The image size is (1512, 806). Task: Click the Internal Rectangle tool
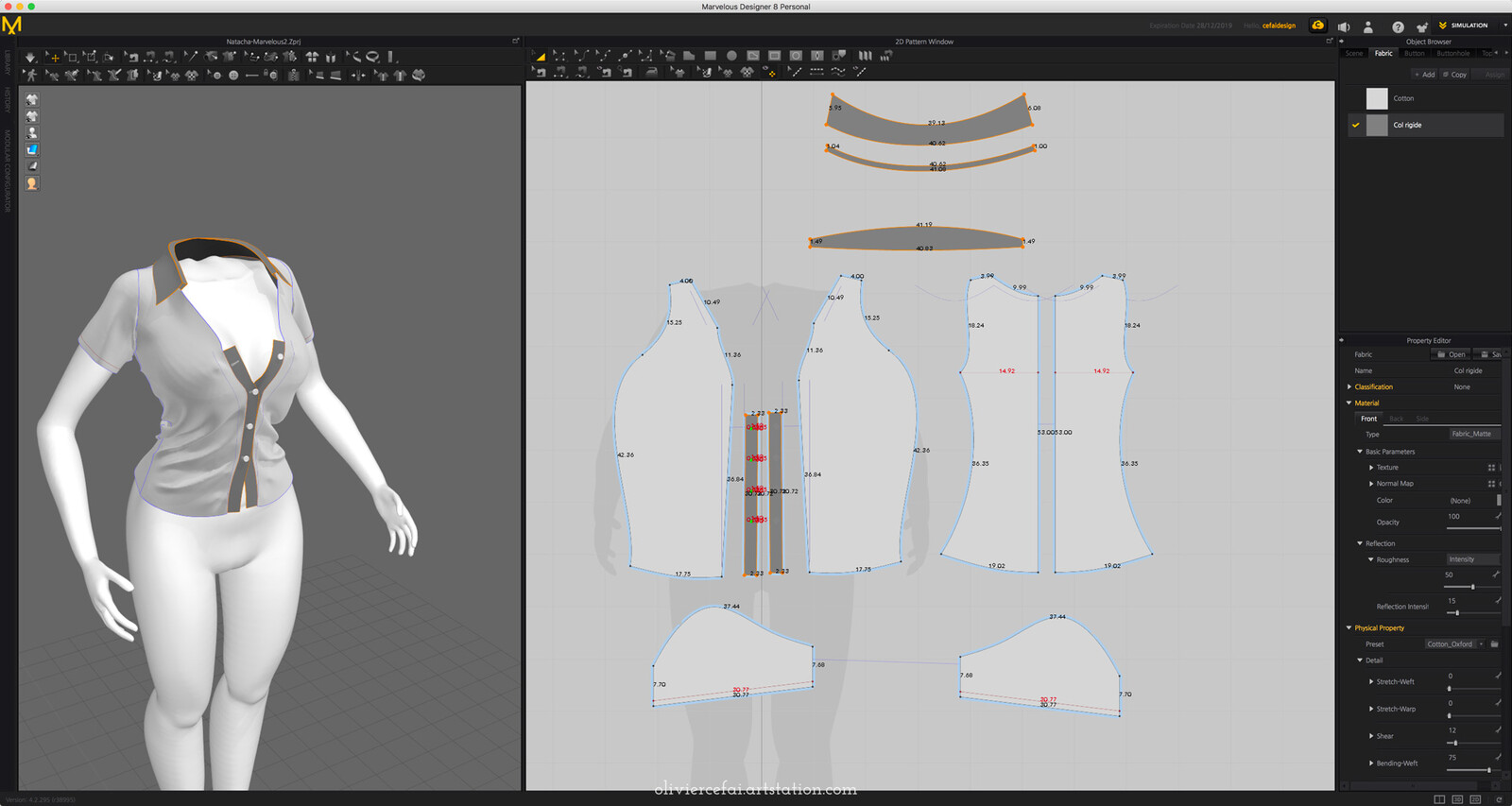point(774,57)
